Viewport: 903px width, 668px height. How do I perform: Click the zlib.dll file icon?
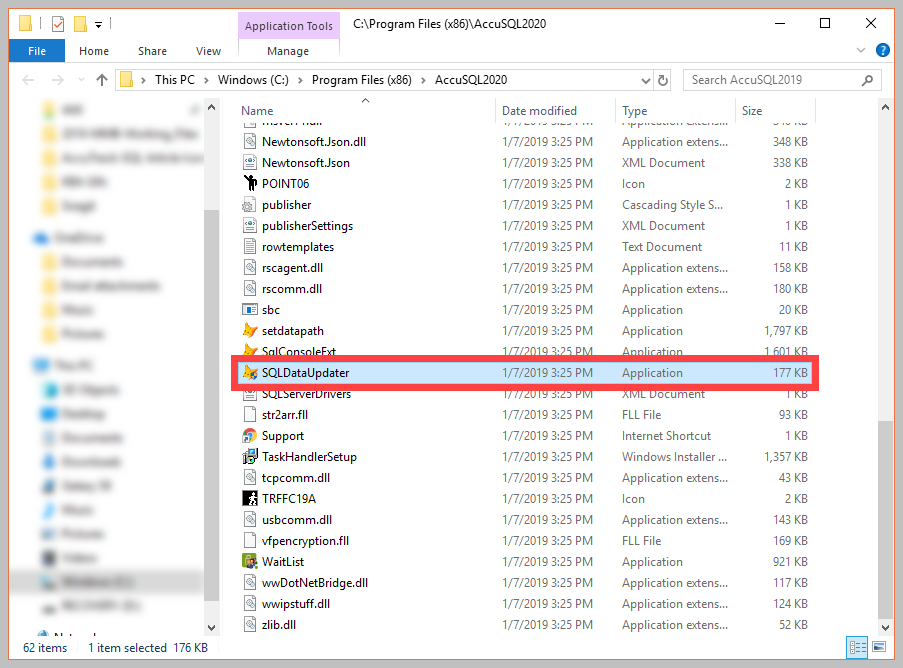(250, 625)
